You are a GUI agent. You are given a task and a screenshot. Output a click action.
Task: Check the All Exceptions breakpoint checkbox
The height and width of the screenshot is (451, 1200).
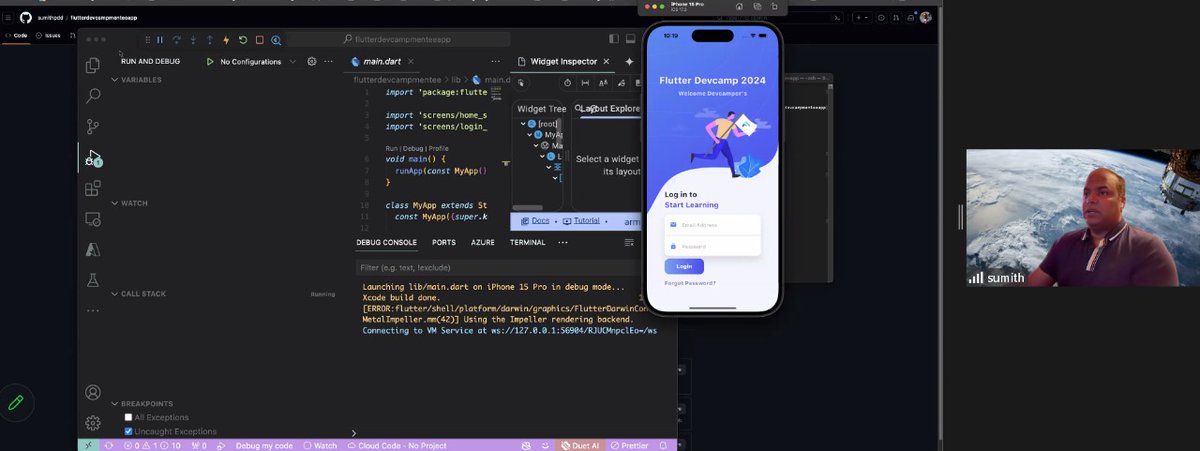(128, 417)
